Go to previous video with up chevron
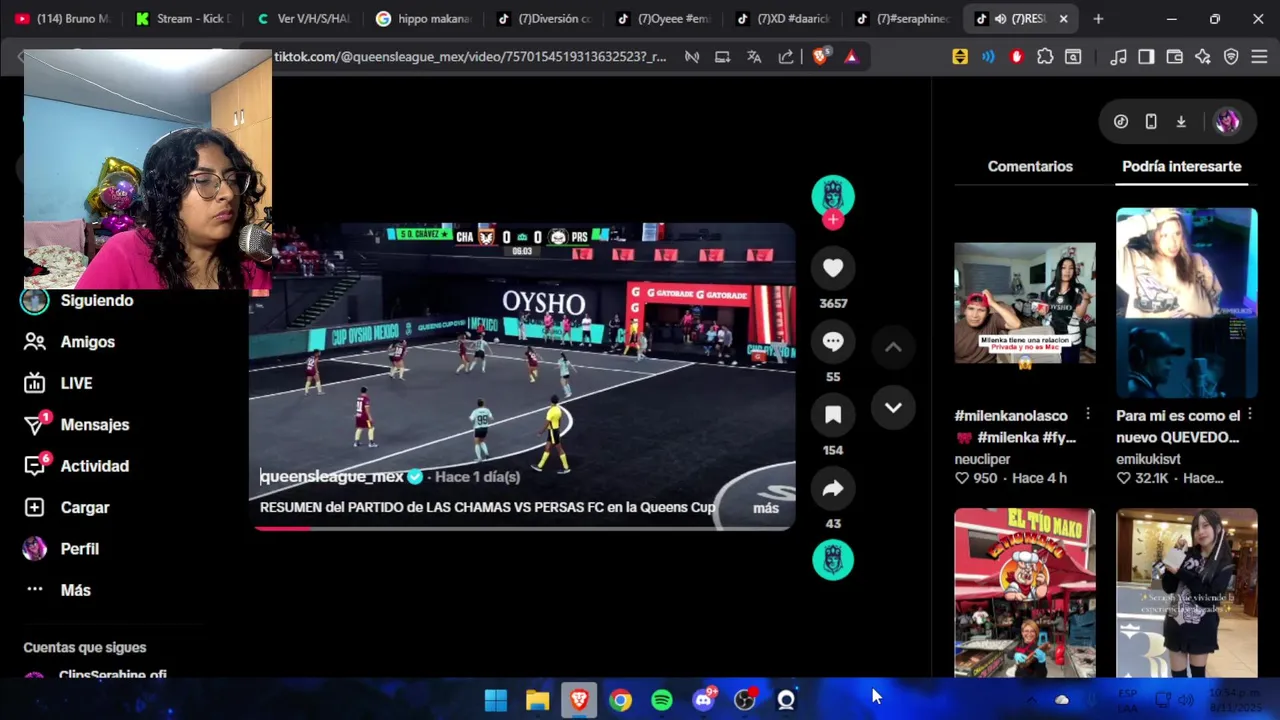Image resolution: width=1280 pixels, height=720 pixels. click(x=893, y=347)
